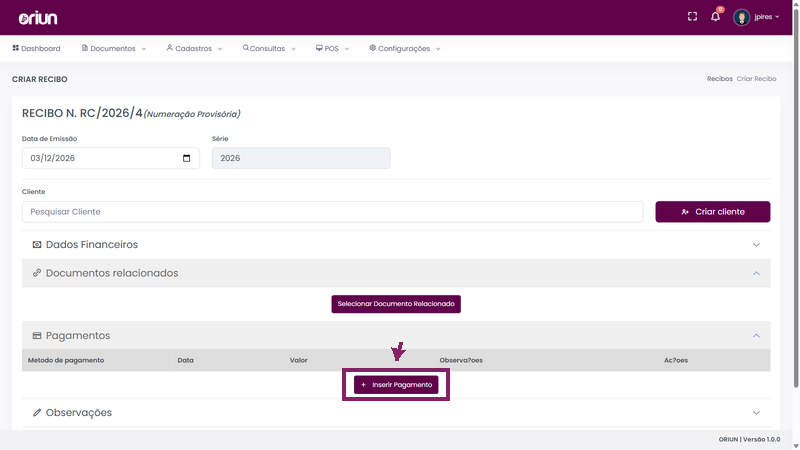Click the Documentos relacionados header
Screen dimensions: 800x450
(x=396, y=273)
